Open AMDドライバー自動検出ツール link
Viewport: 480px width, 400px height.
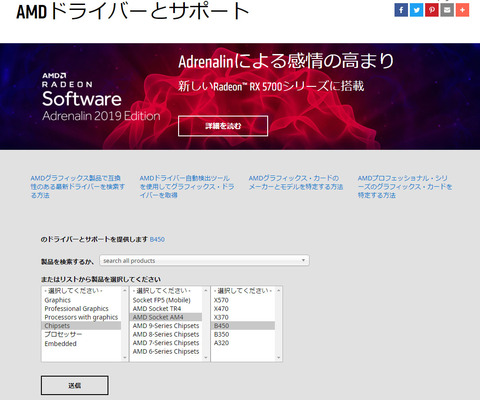click(187, 186)
